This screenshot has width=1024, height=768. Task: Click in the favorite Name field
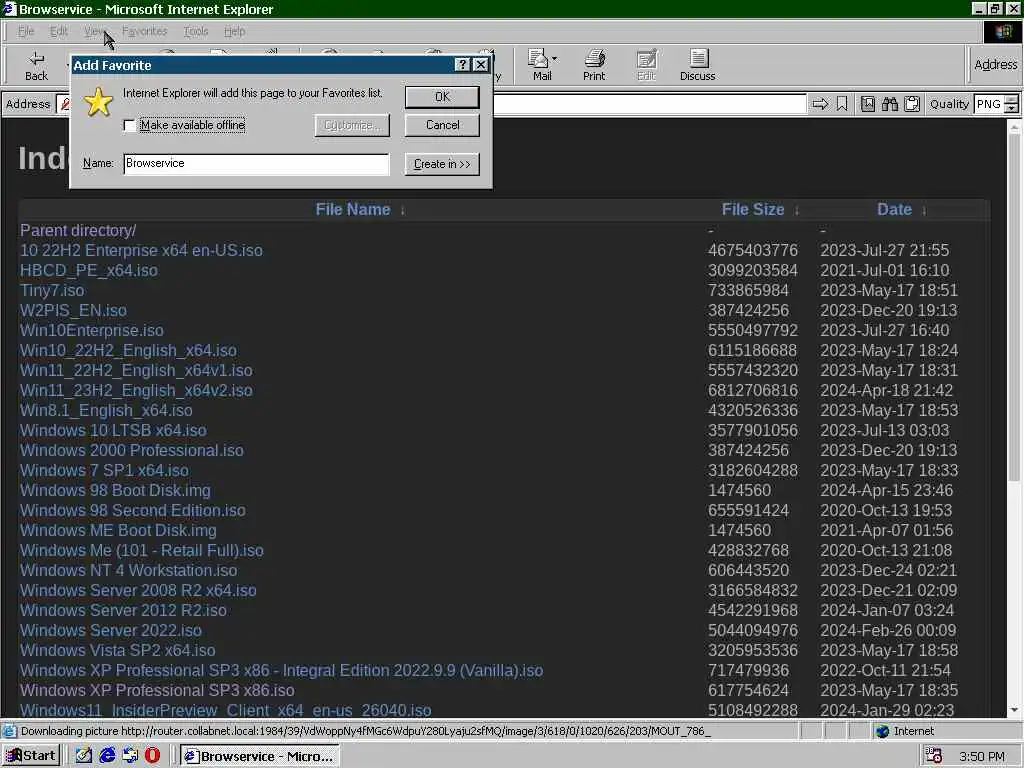coord(256,164)
